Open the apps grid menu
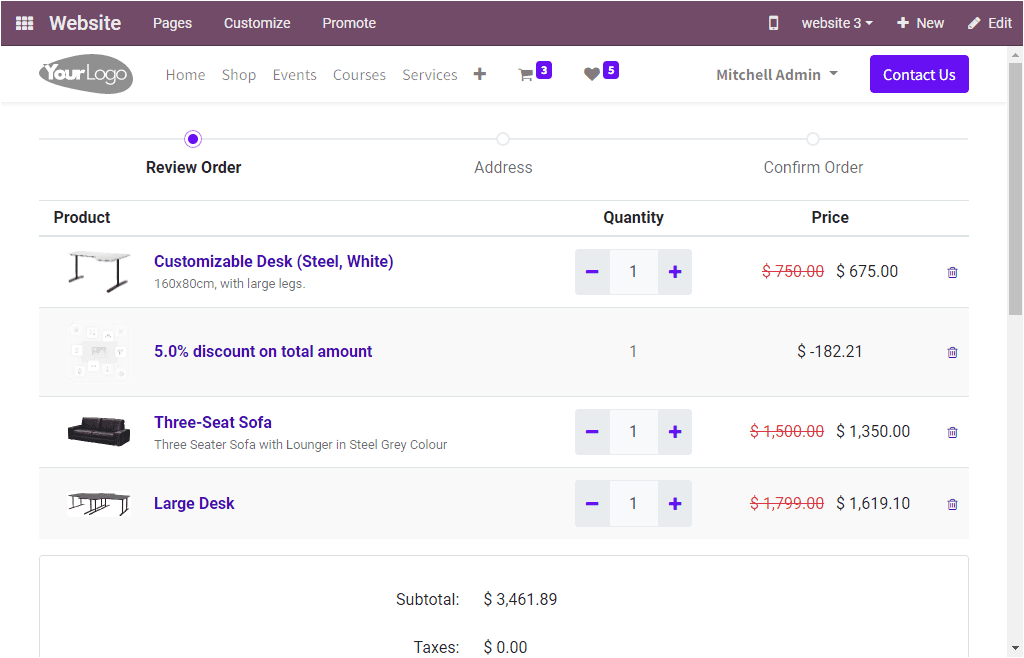The width and height of the screenshot is (1024, 658). [22, 22]
